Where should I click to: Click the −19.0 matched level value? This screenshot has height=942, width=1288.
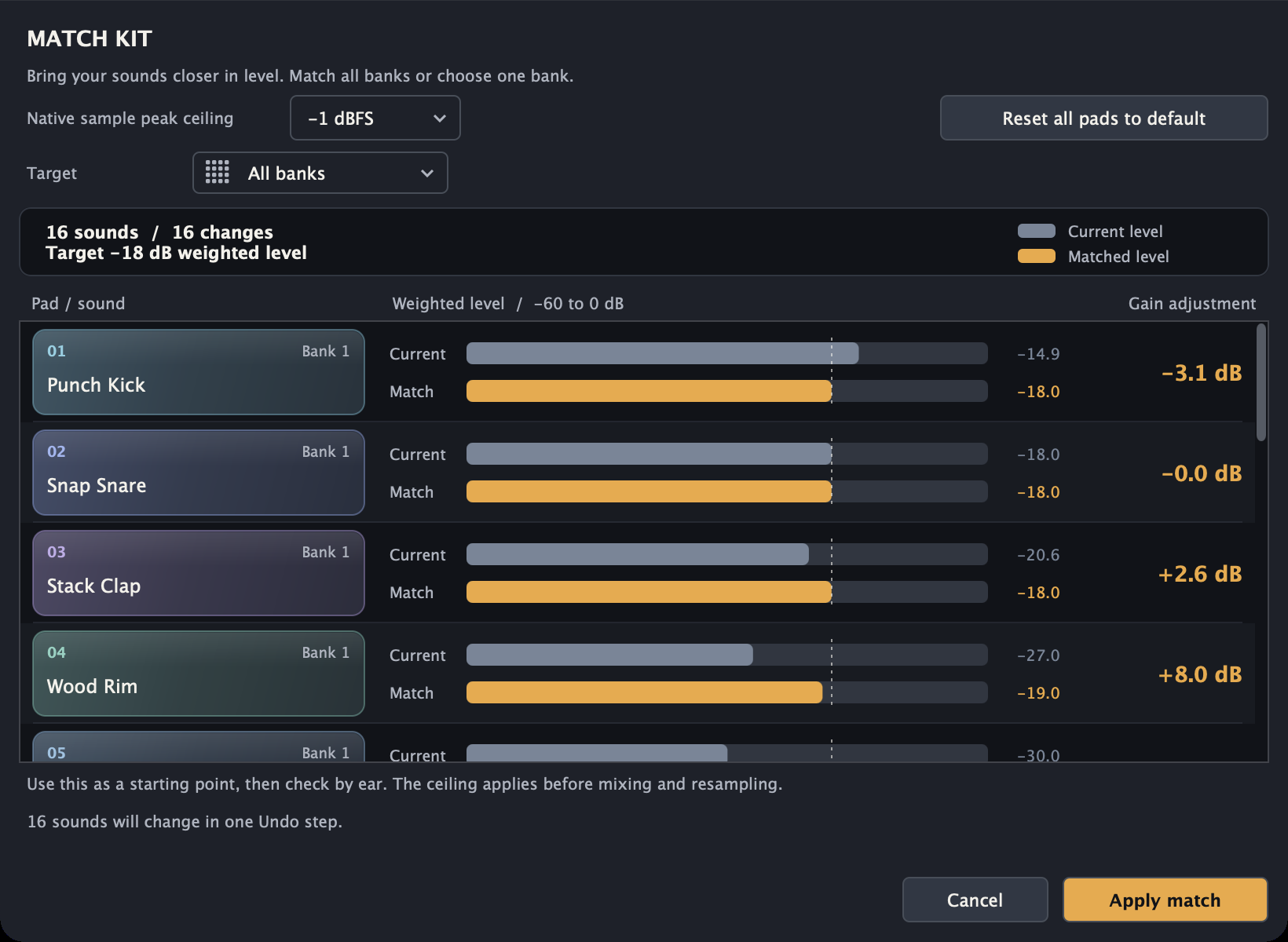pos(1038,693)
